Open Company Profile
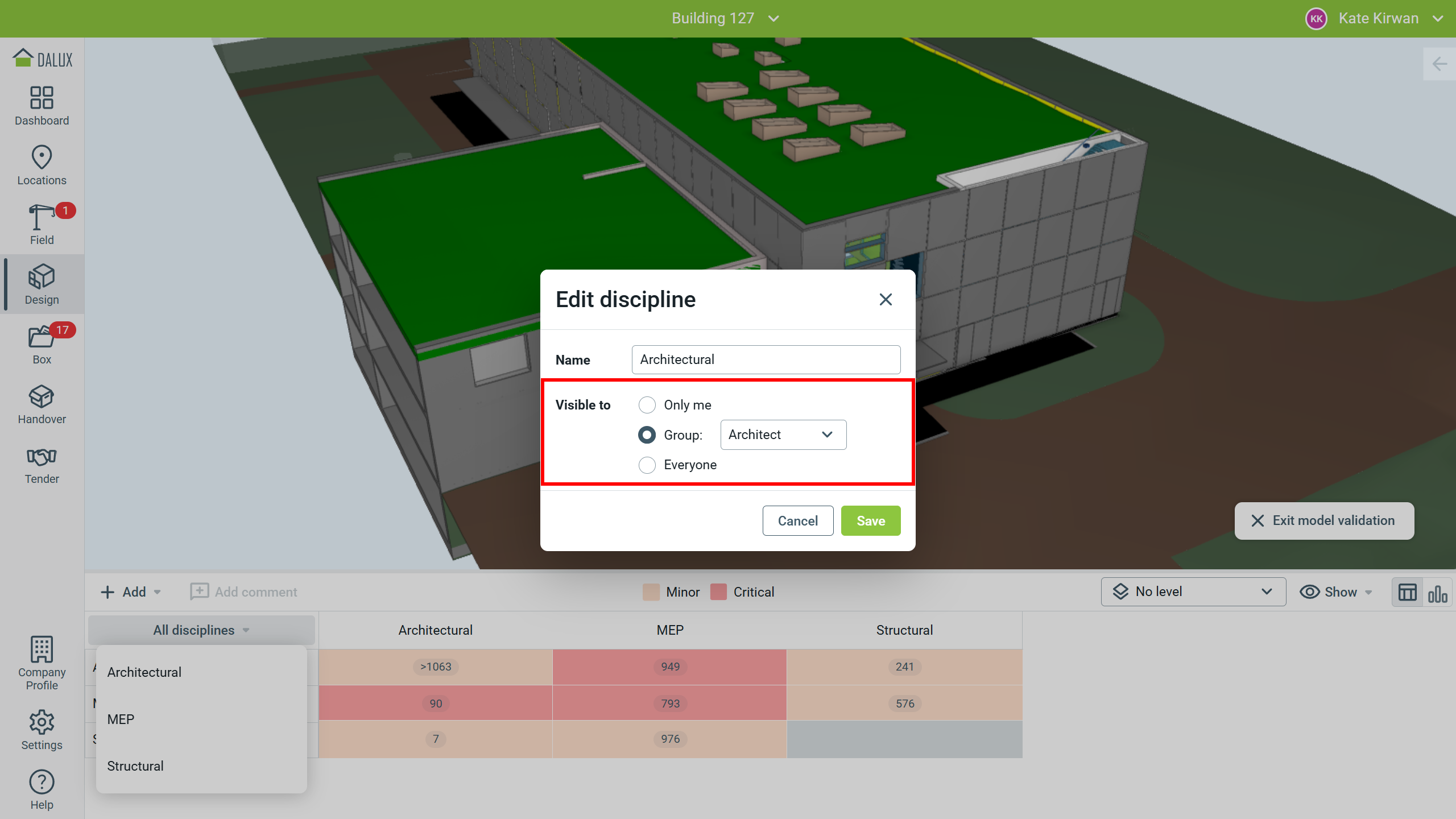Screen dimensions: 1456x819 (x=42, y=663)
